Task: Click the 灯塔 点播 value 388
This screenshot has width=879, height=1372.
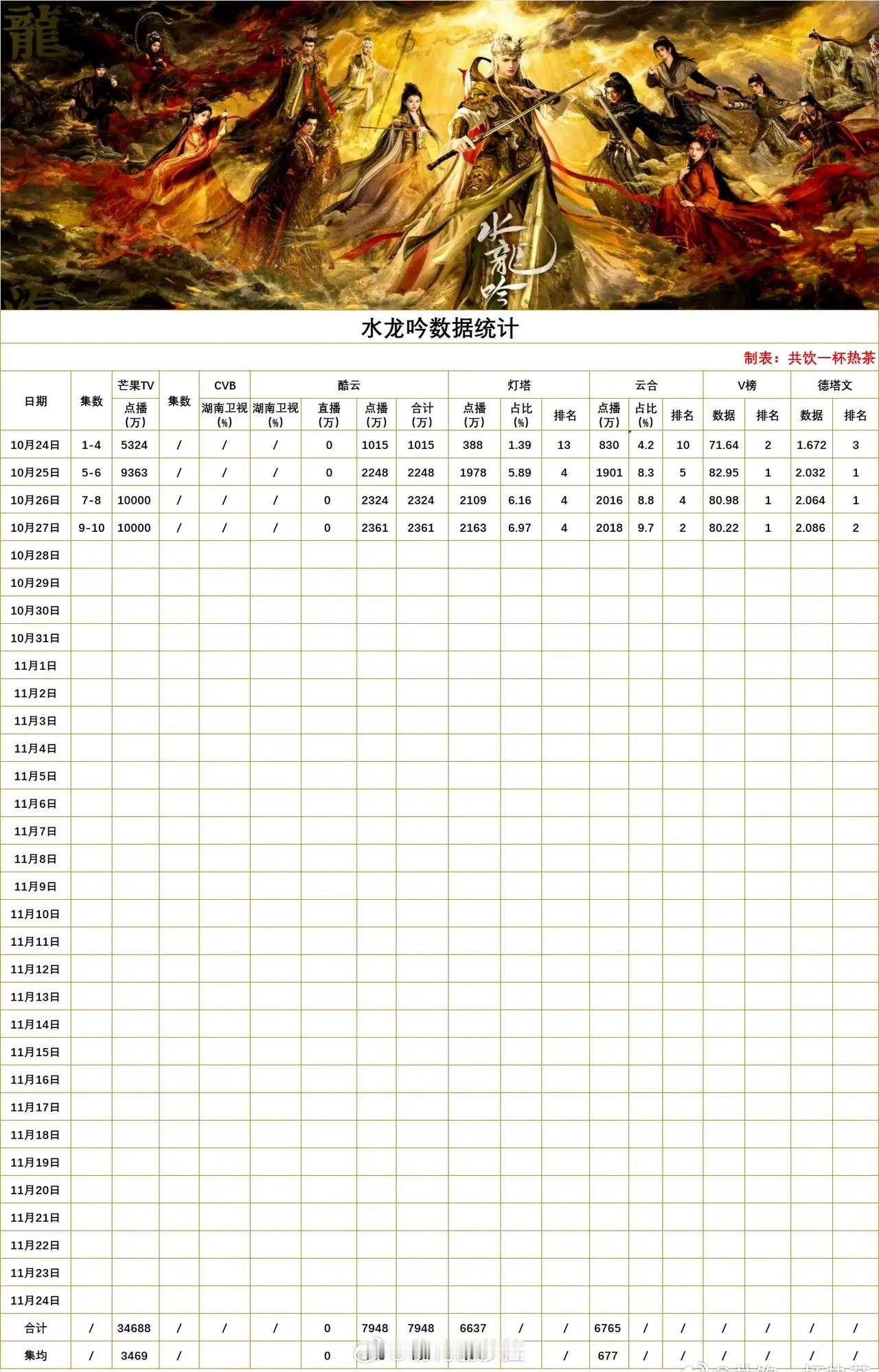Action: pos(472,445)
